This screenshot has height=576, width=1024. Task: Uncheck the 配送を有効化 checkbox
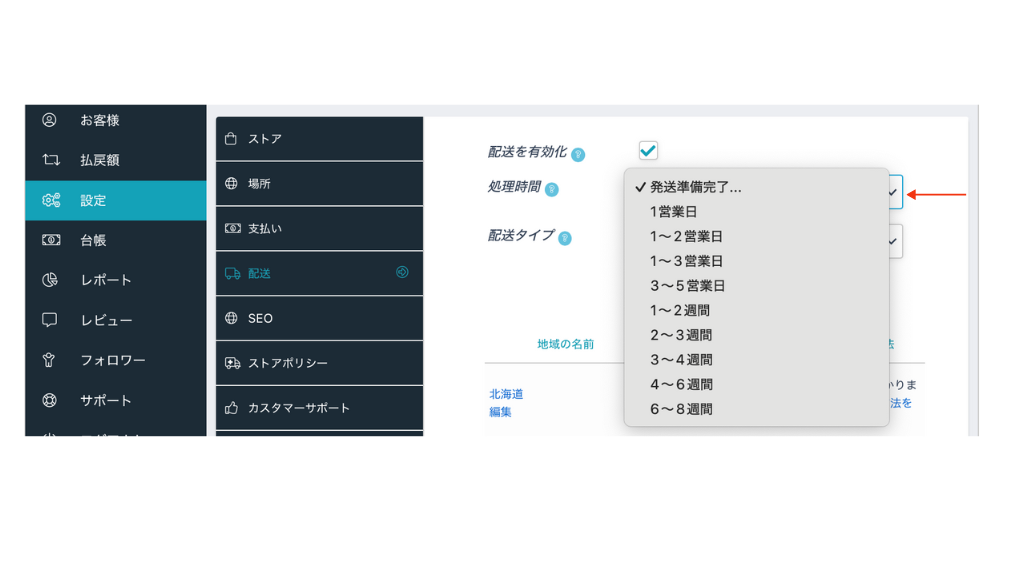click(648, 150)
